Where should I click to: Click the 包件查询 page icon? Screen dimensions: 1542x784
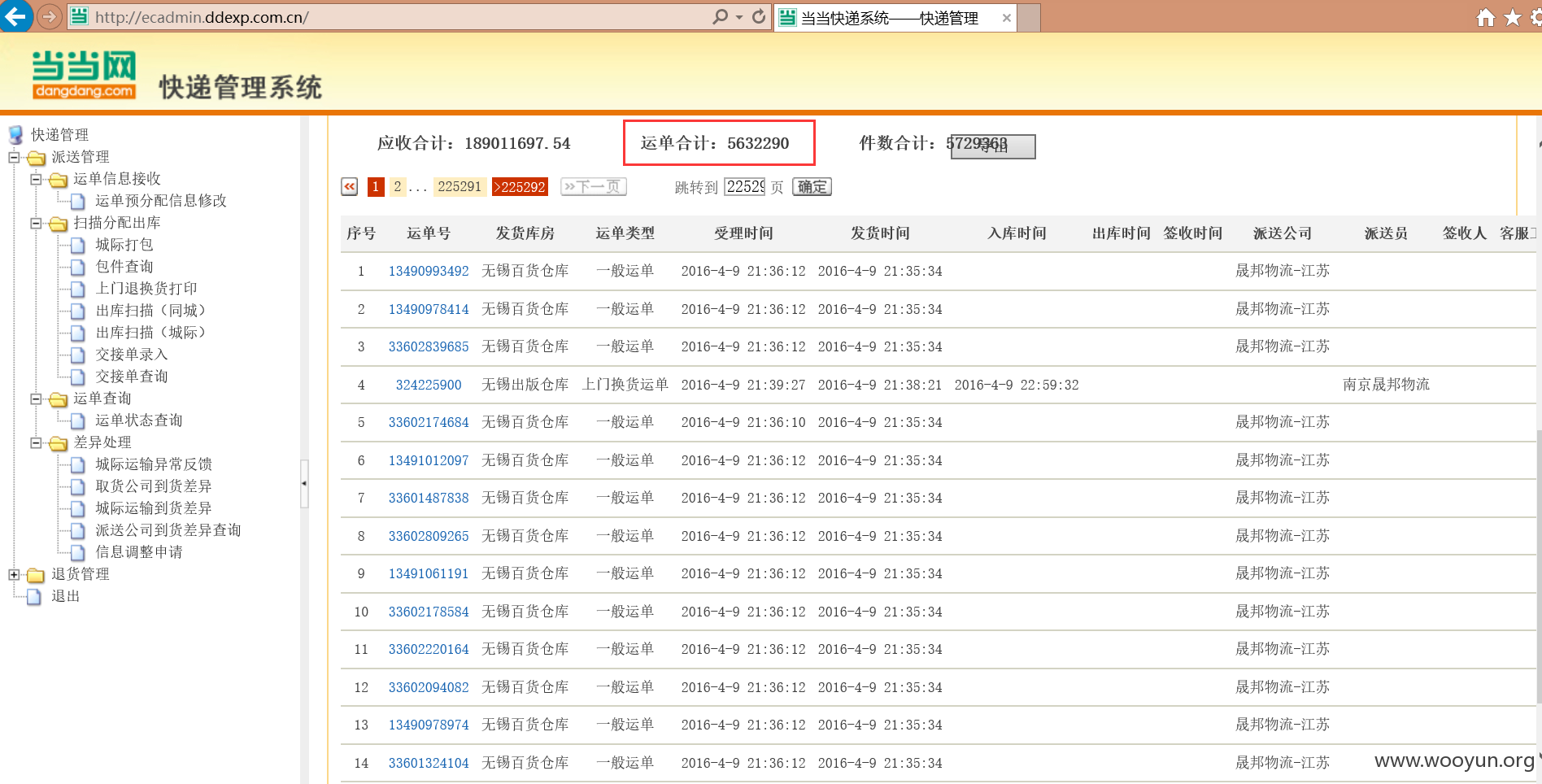[78, 267]
